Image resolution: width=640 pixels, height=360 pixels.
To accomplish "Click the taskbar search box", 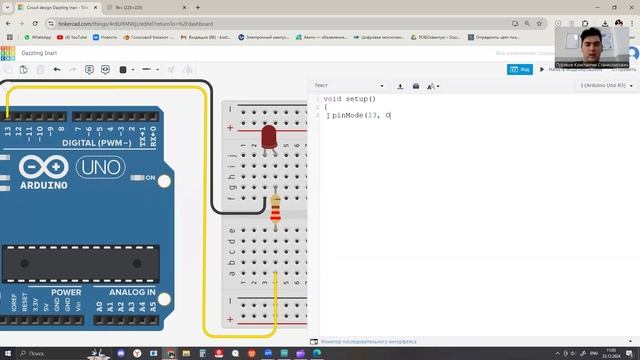I will tap(51, 353).
